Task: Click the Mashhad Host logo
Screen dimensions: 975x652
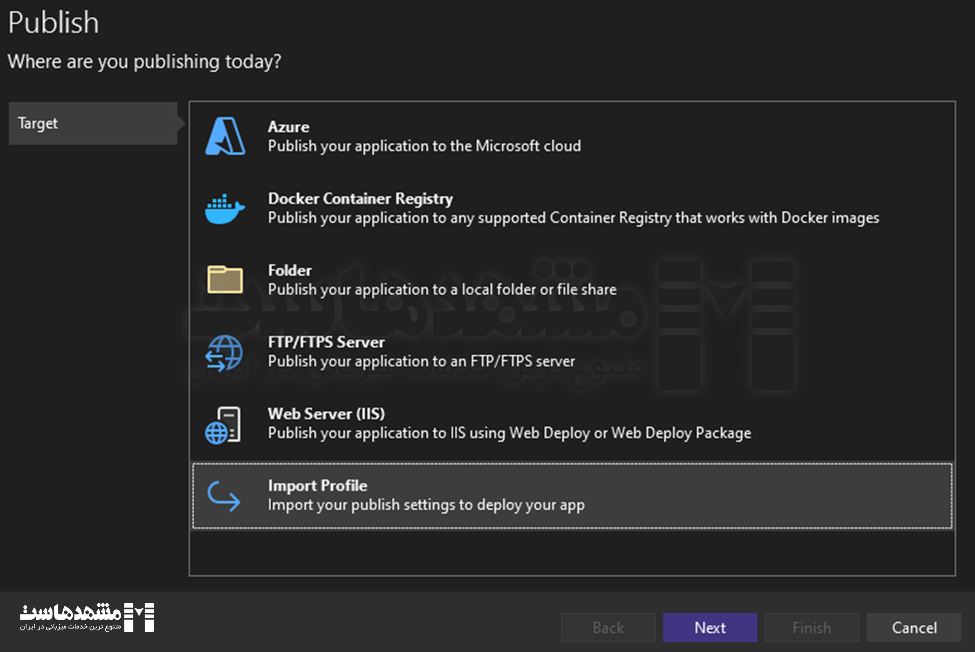Action: coord(87,617)
